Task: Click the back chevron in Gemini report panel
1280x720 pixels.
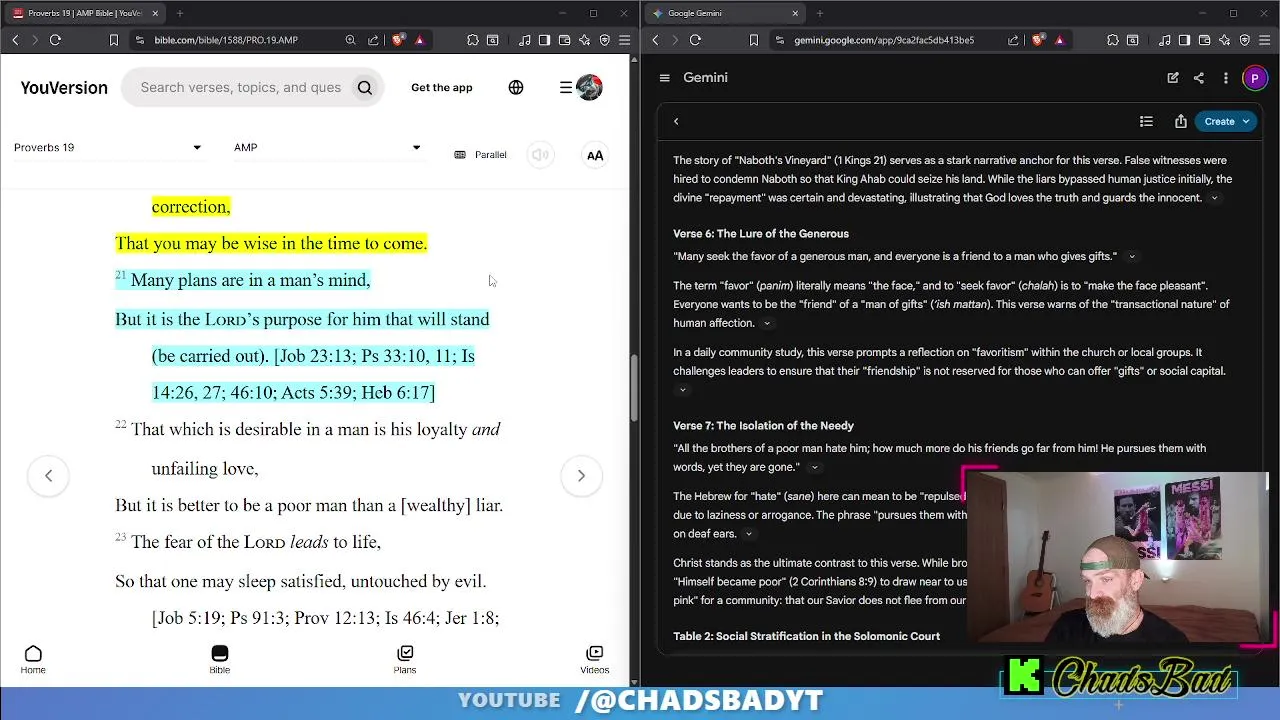Action: 676,122
